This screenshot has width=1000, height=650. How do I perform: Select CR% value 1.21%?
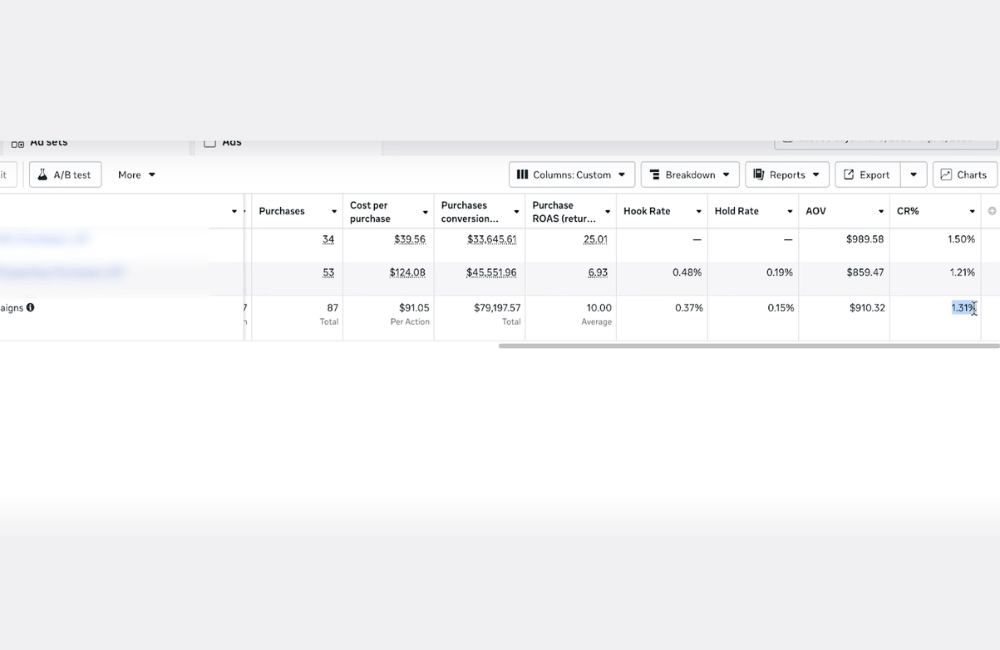pos(962,272)
